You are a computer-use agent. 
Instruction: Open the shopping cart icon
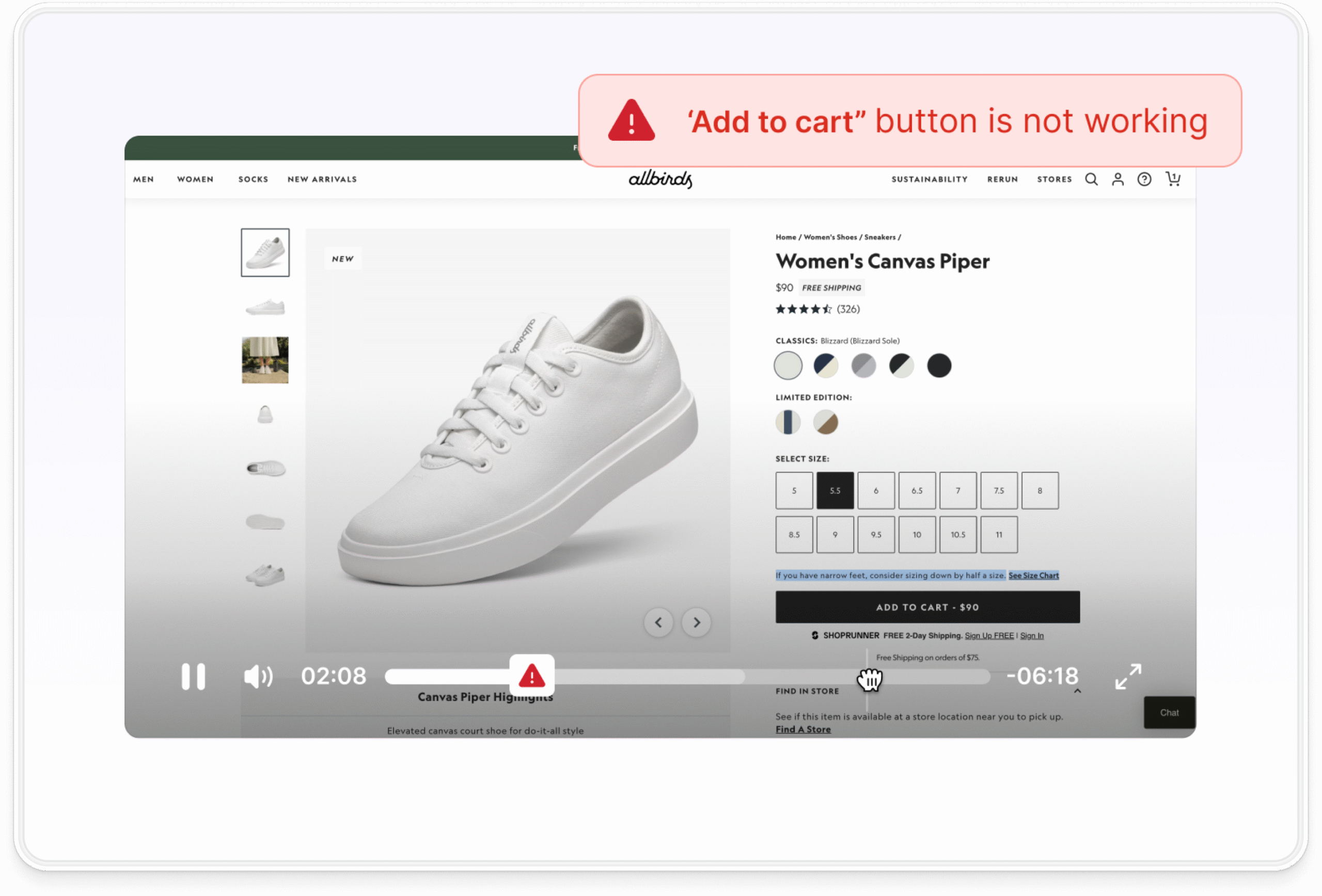tap(1173, 179)
